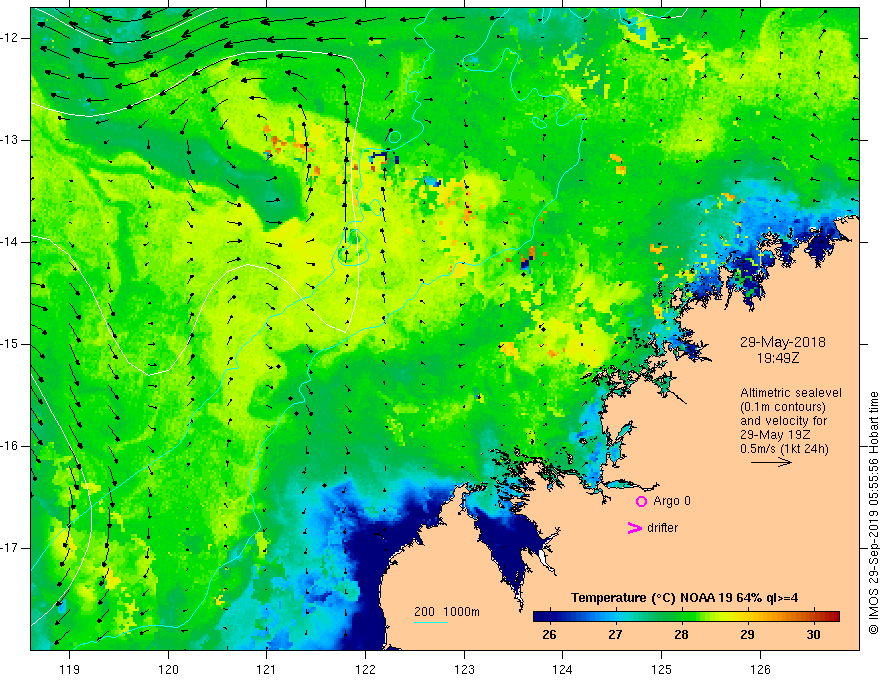Click the longitude axis label 123

coord(464,669)
